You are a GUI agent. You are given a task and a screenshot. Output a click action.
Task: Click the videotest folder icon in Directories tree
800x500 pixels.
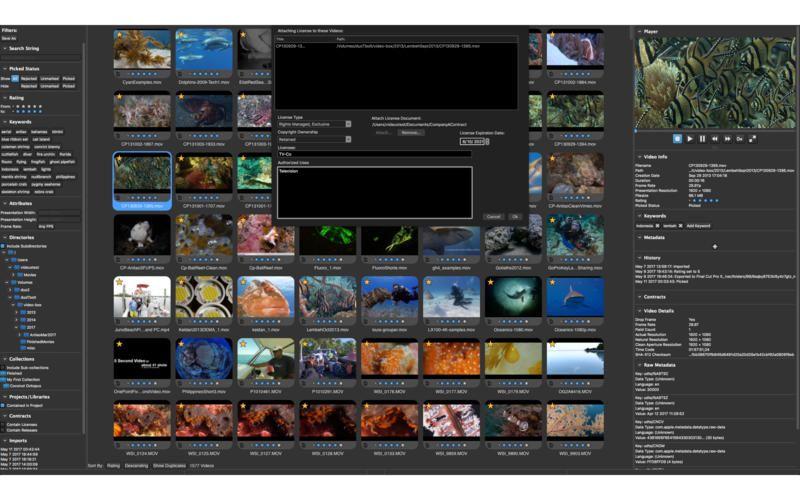point(17,267)
